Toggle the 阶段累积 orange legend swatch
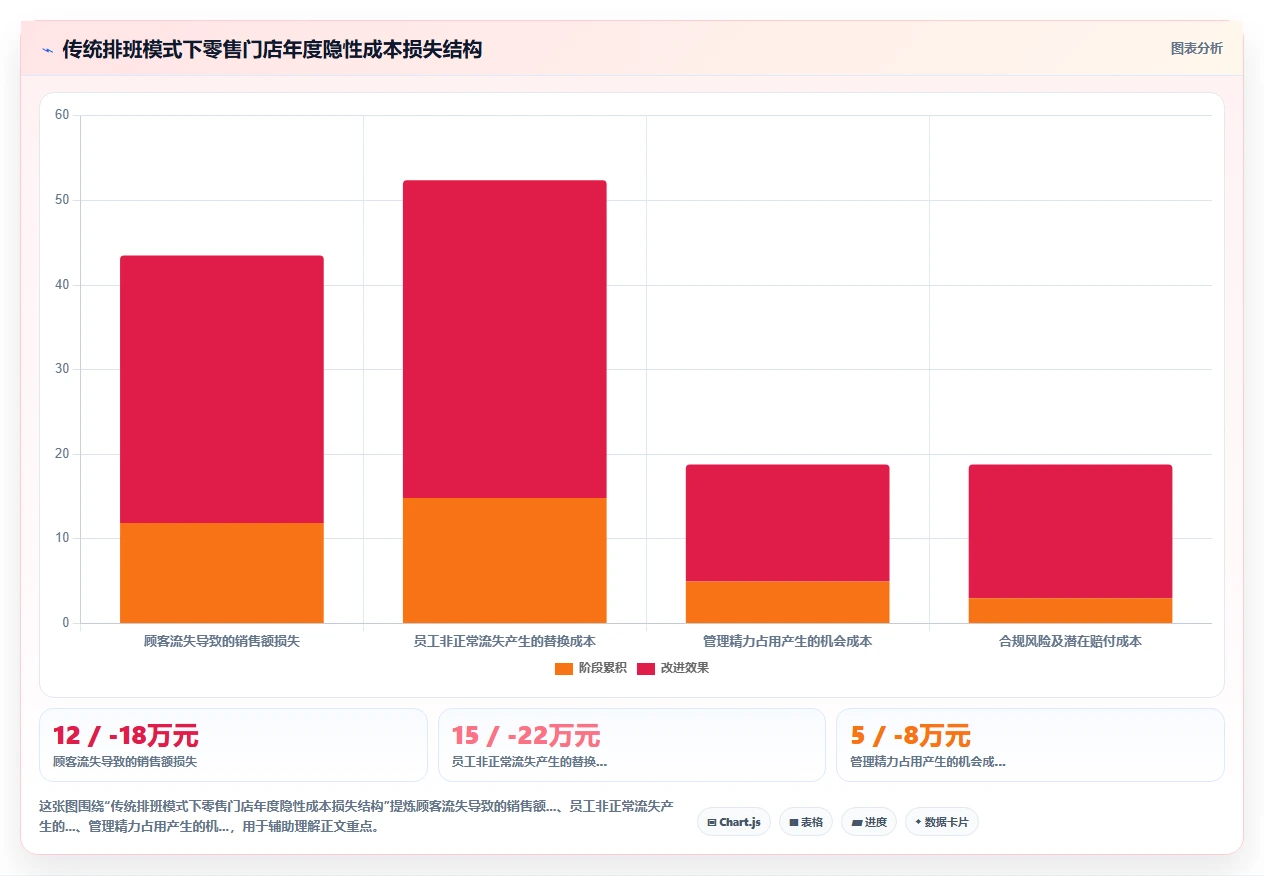 564,668
